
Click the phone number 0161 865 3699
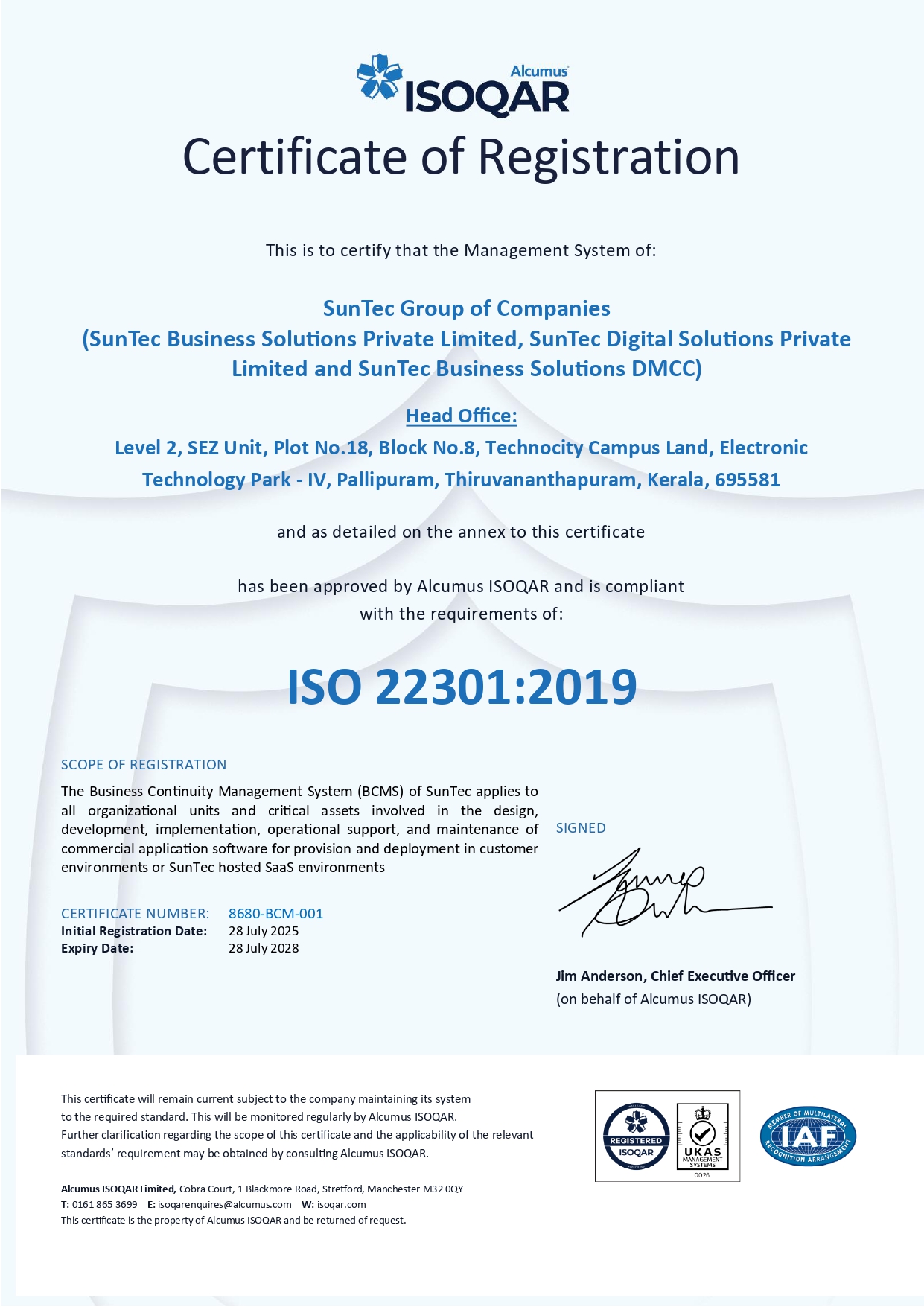point(104,1204)
